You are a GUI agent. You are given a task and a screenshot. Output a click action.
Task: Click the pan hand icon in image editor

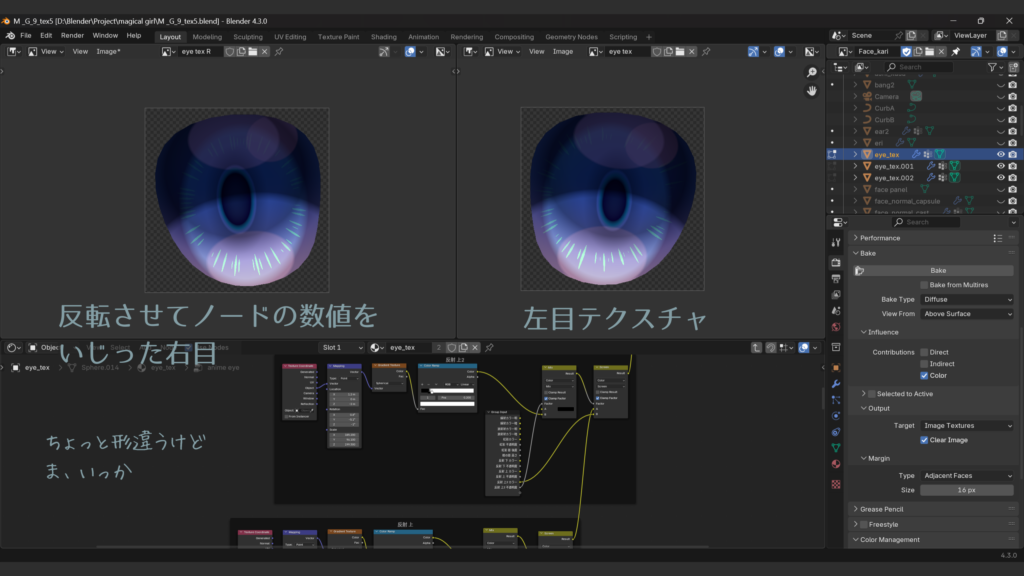[812, 91]
